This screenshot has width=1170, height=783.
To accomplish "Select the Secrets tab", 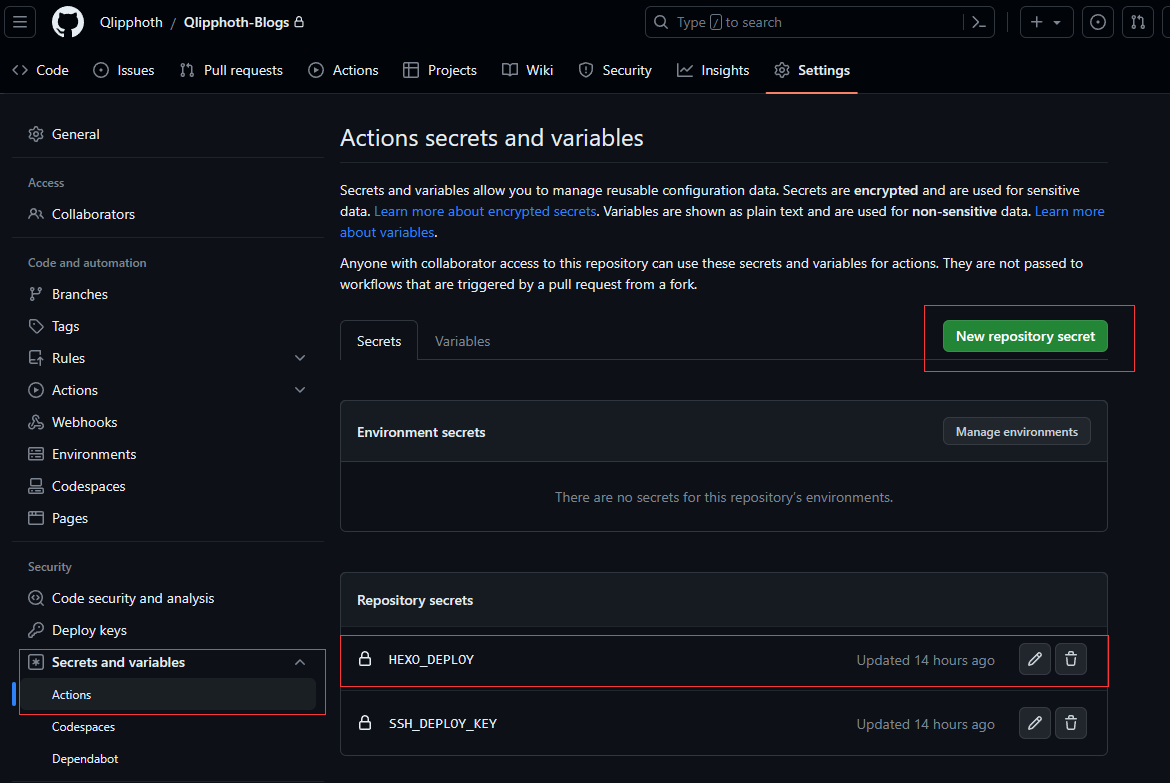I will click(x=379, y=341).
